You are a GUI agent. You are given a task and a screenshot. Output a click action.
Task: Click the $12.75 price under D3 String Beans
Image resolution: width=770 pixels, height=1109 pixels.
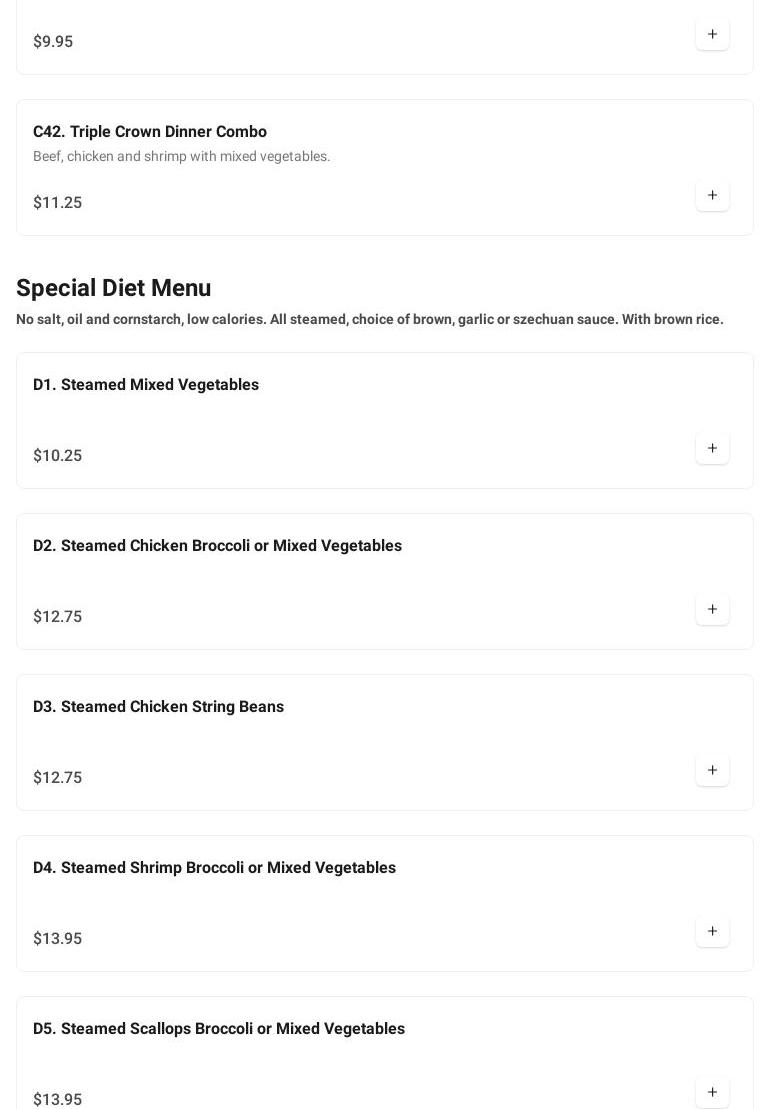point(58,778)
